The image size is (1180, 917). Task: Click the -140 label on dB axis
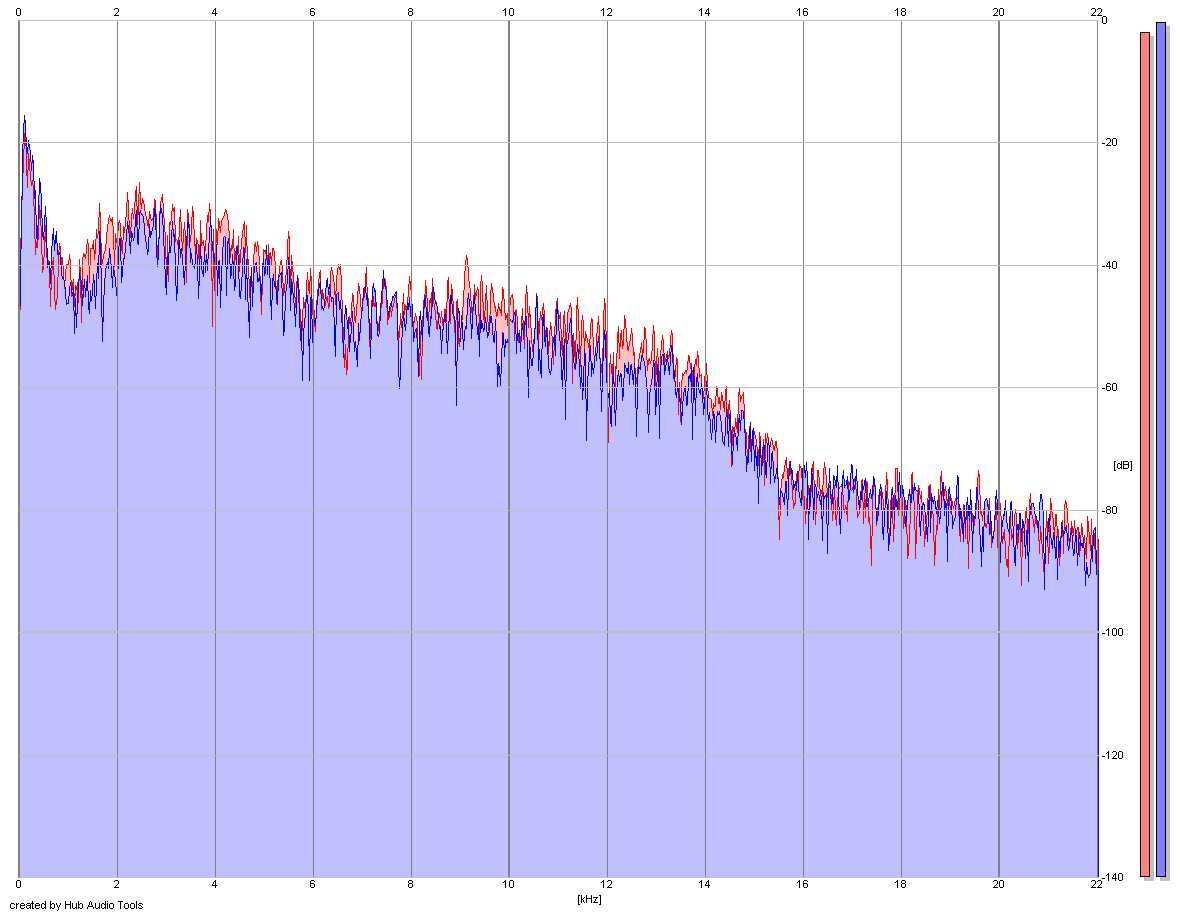[x=1112, y=877]
